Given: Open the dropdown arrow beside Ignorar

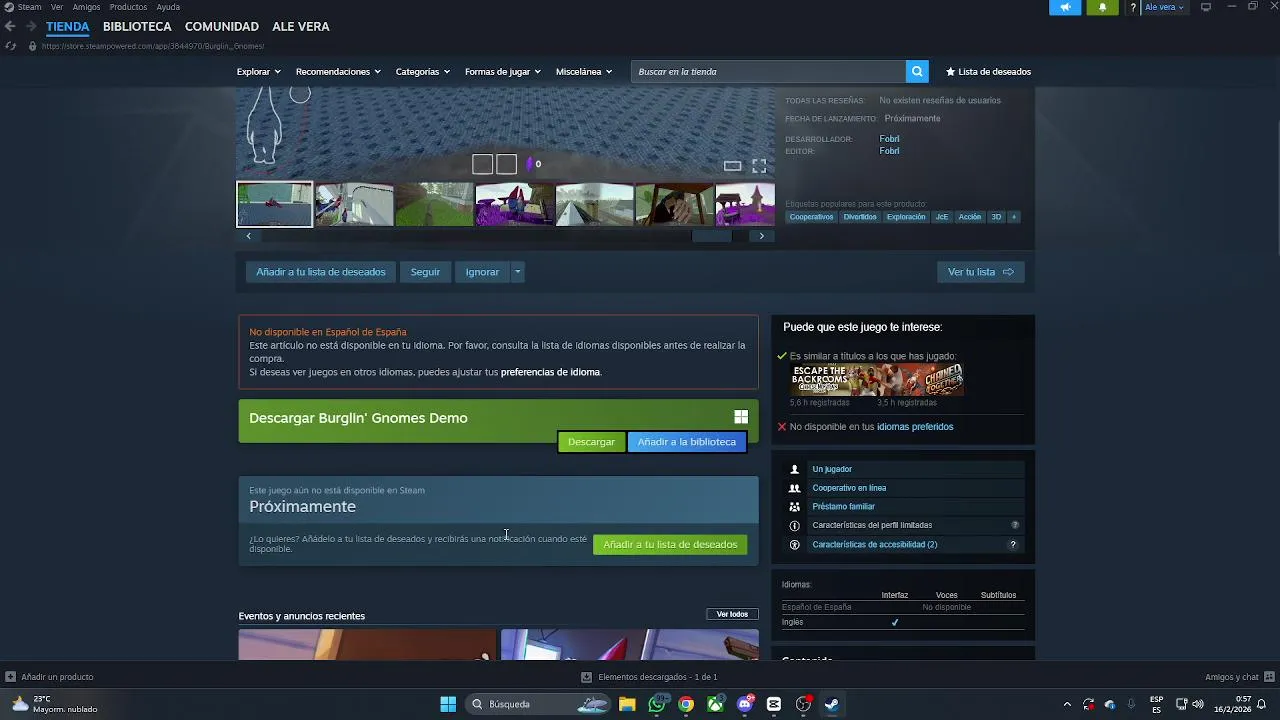Looking at the screenshot, I should click(517, 272).
